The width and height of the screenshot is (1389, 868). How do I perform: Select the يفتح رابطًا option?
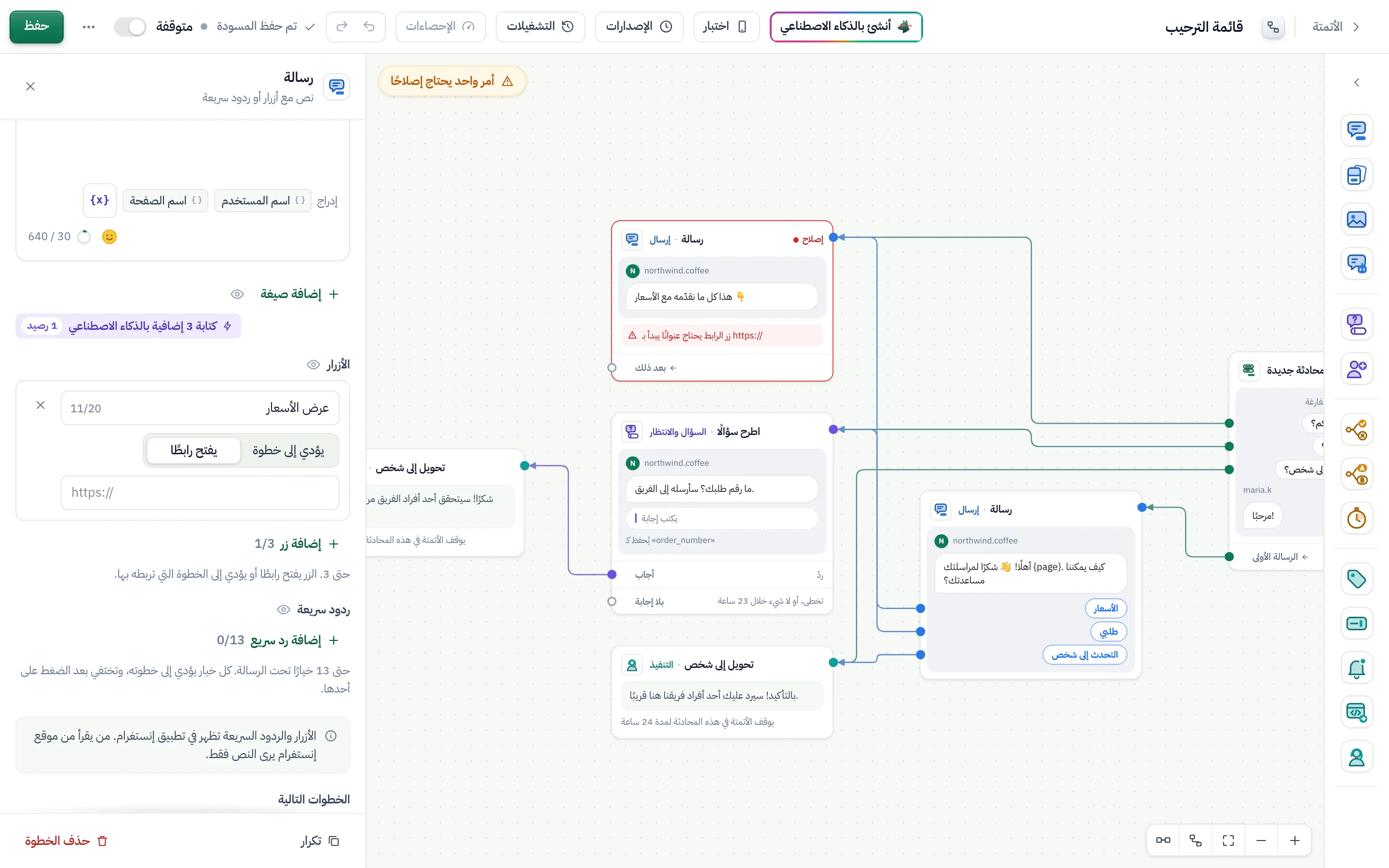(x=193, y=450)
